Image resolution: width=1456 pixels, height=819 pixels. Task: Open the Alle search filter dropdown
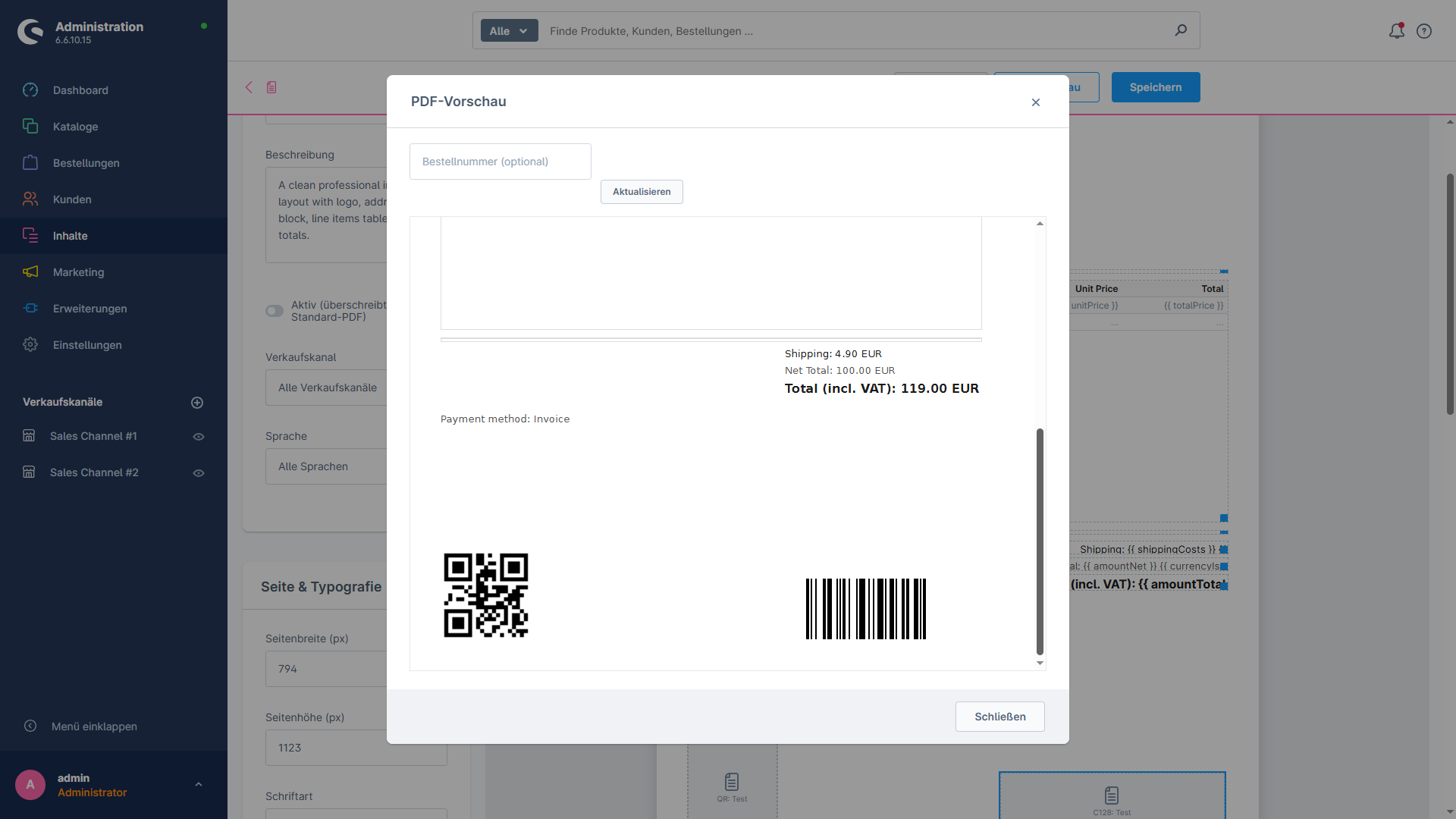[509, 30]
